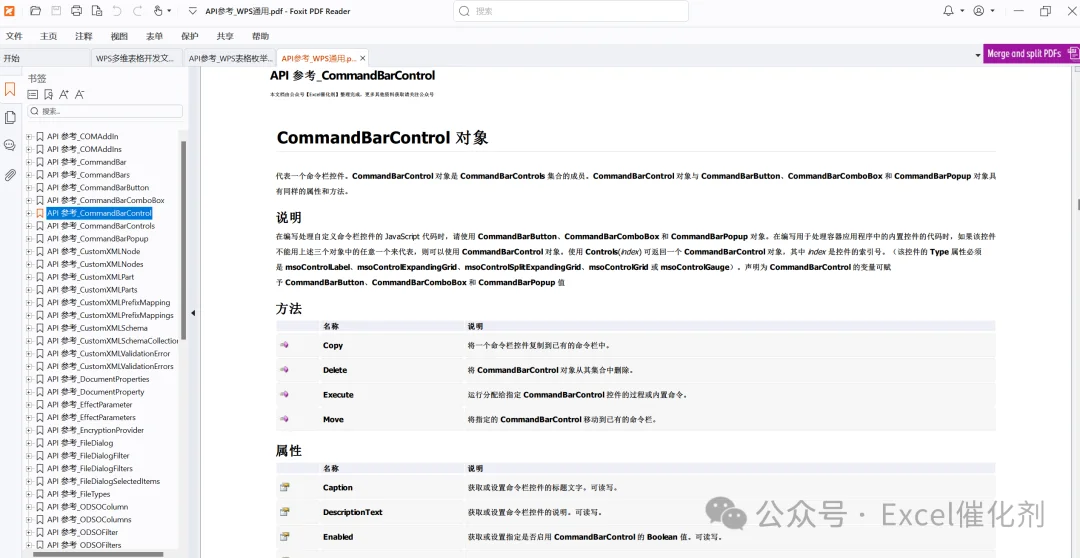Select the Hand tool icon
Viewport: 1080px width, 558px height.
(158, 11)
